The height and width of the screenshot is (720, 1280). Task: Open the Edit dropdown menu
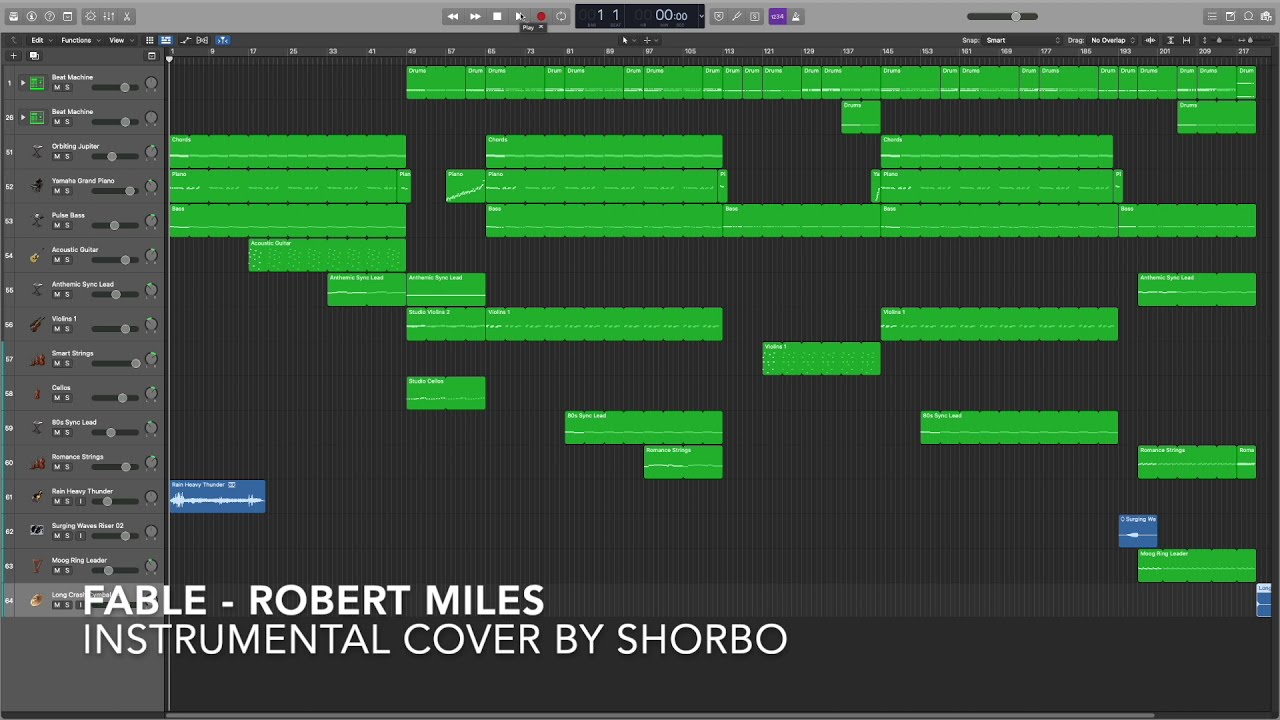point(42,40)
